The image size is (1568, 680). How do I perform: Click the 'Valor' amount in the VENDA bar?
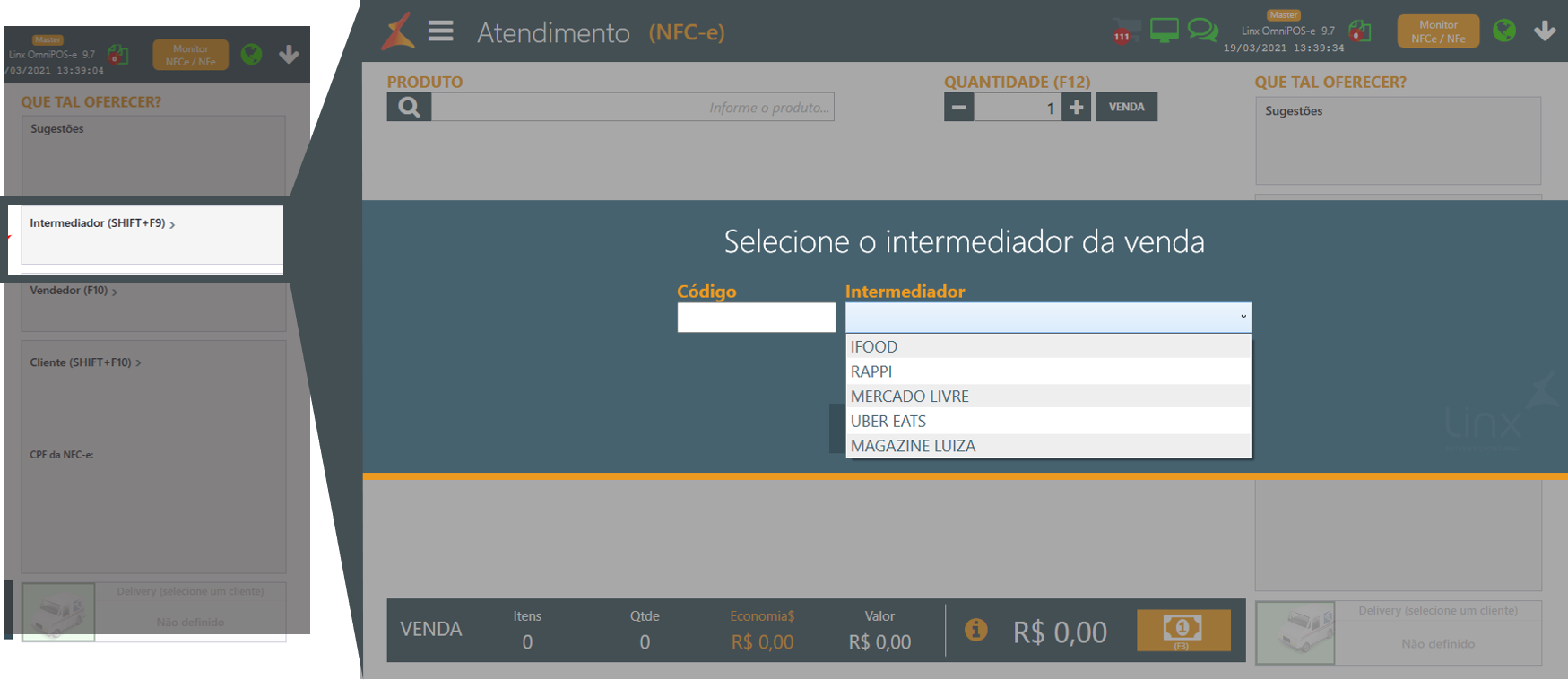point(879,642)
